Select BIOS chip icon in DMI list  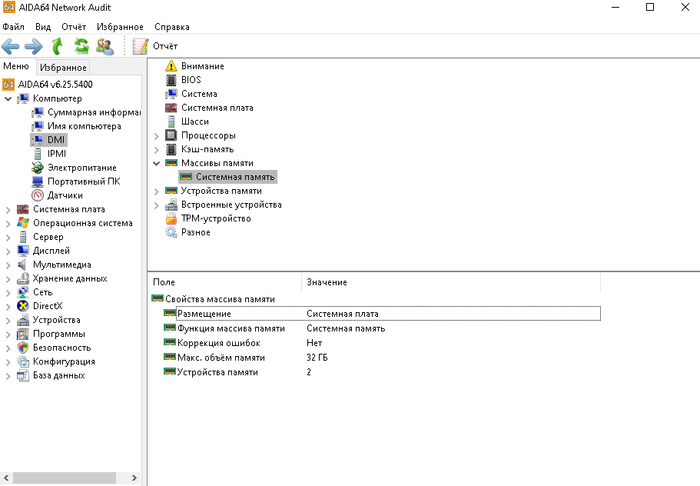tap(171, 80)
